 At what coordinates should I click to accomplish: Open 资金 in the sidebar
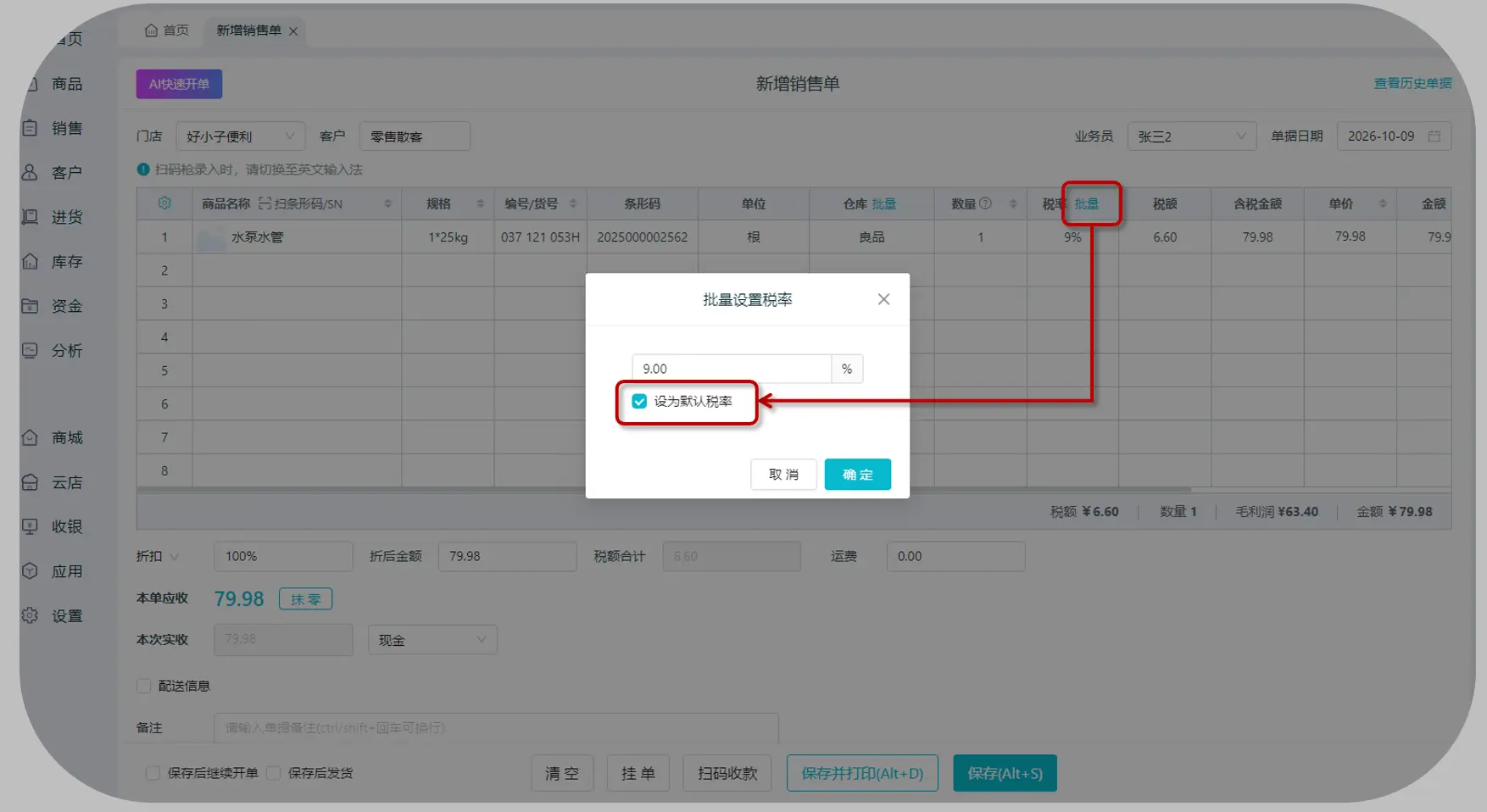(x=52, y=306)
